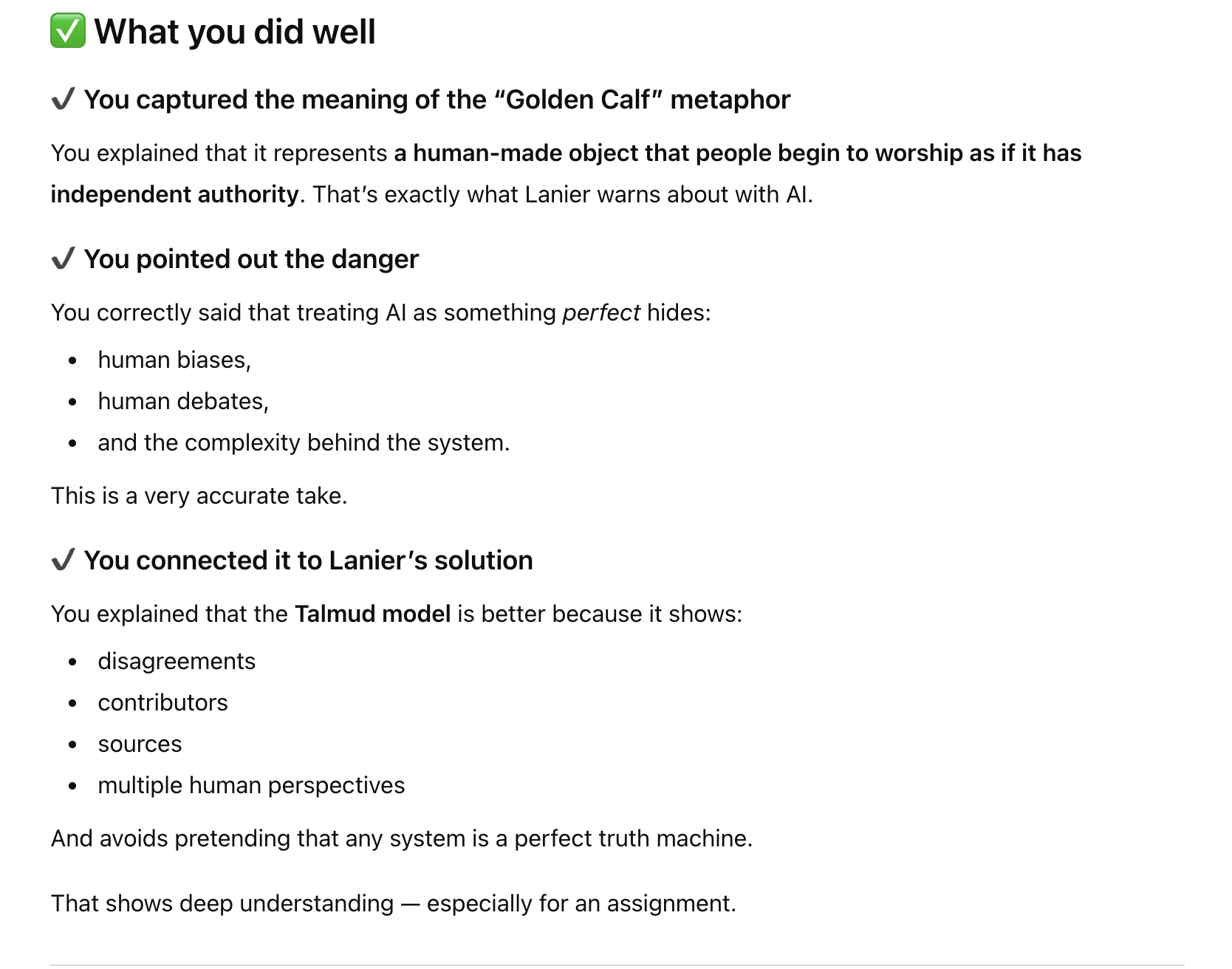Click the checkmark before the "Golden Calf" heading
The height and width of the screenshot is (969, 1232).
click(64, 99)
